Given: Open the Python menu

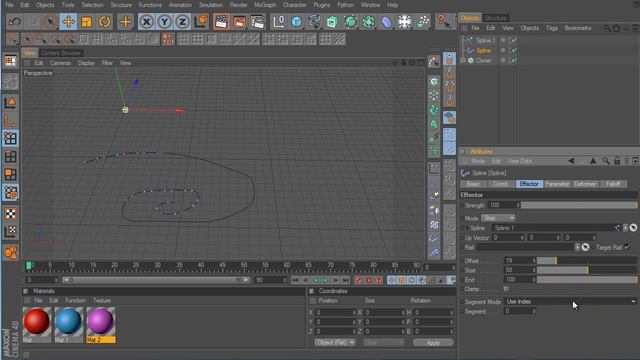Looking at the screenshot, I should point(345,5).
